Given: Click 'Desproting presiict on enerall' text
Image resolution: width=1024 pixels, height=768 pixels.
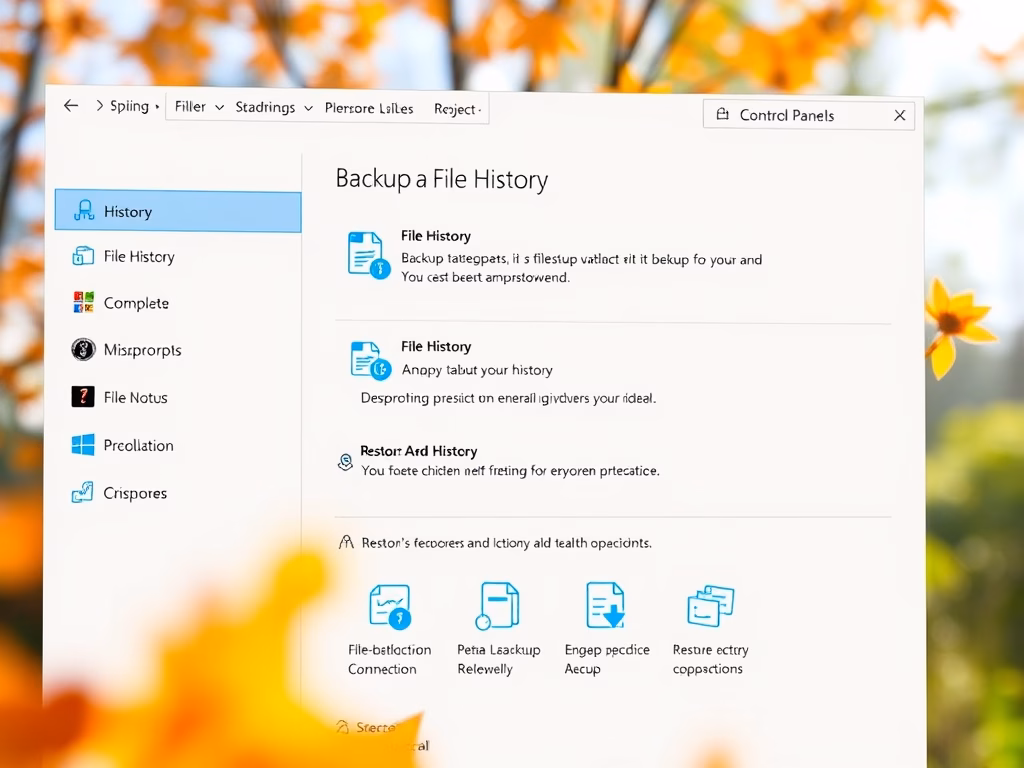Looking at the screenshot, I should coord(508,398).
